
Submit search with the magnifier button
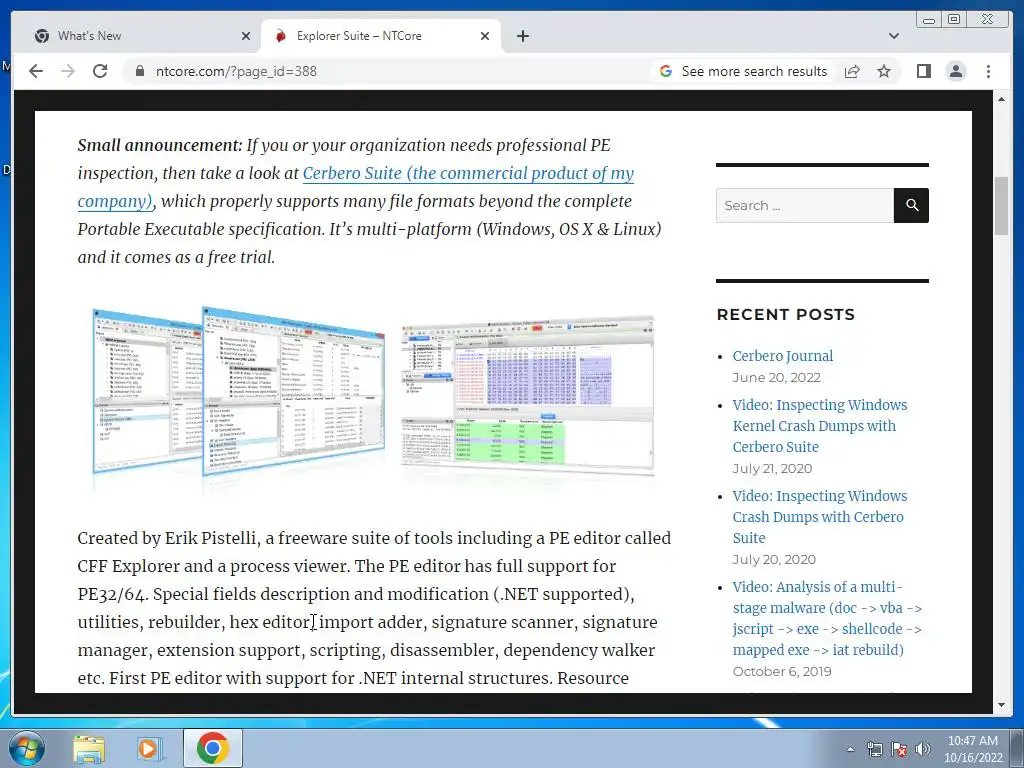point(912,206)
